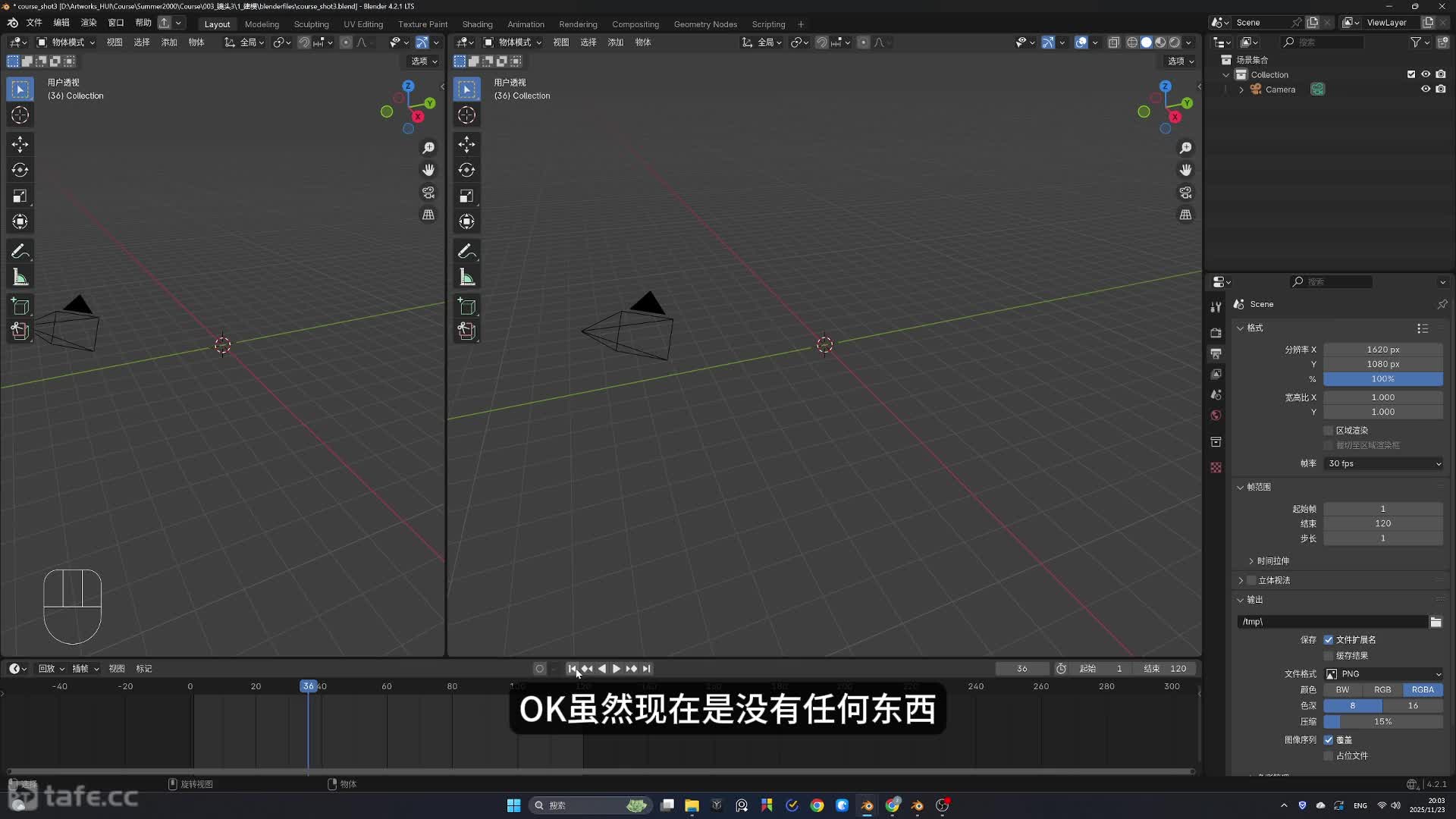Image resolution: width=1456 pixels, height=819 pixels.
Task: Open the PNG file format dropdown
Action: point(1383,674)
